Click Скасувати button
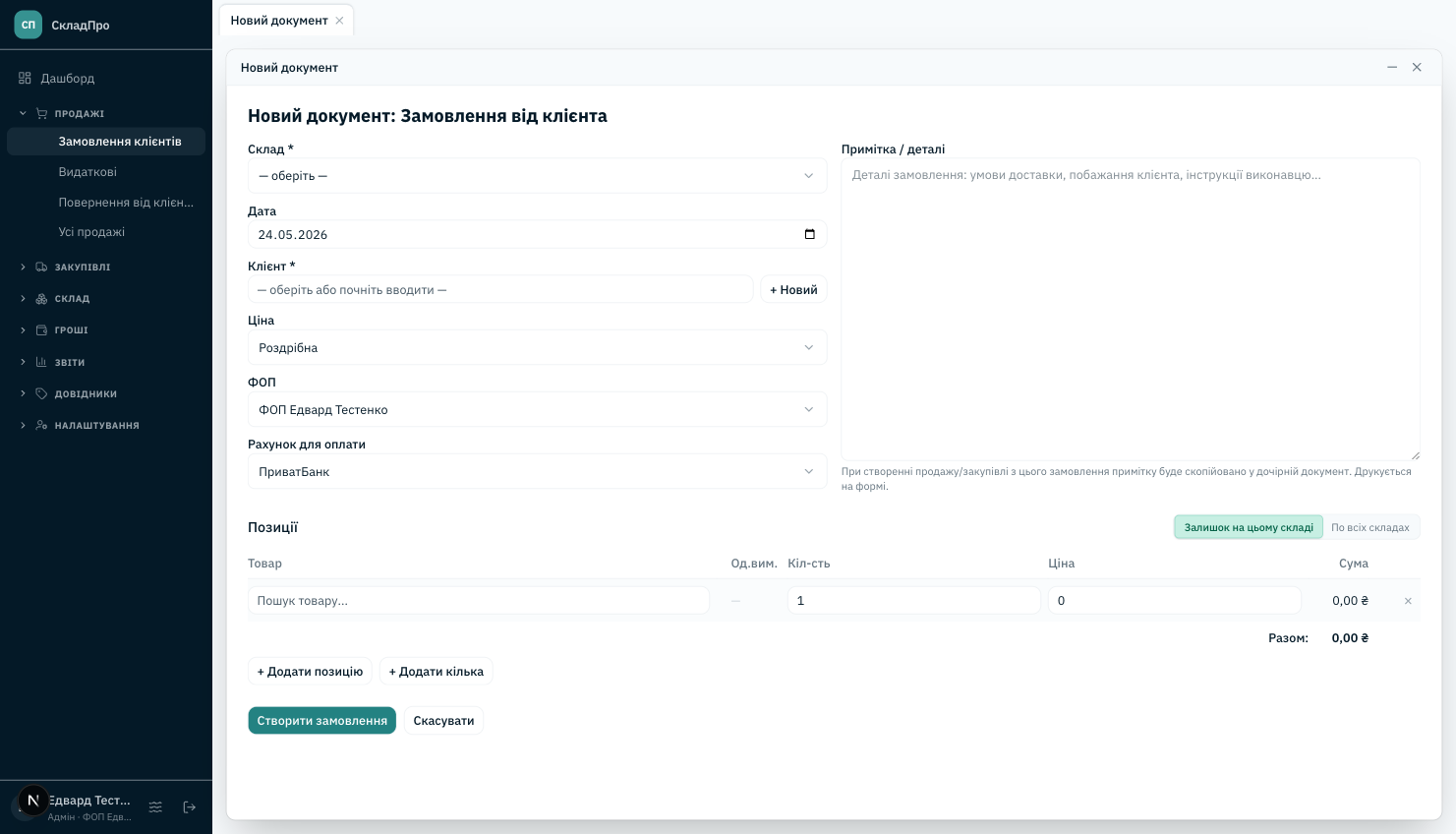The image size is (1456, 834). pyautogui.click(x=443, y=721)
